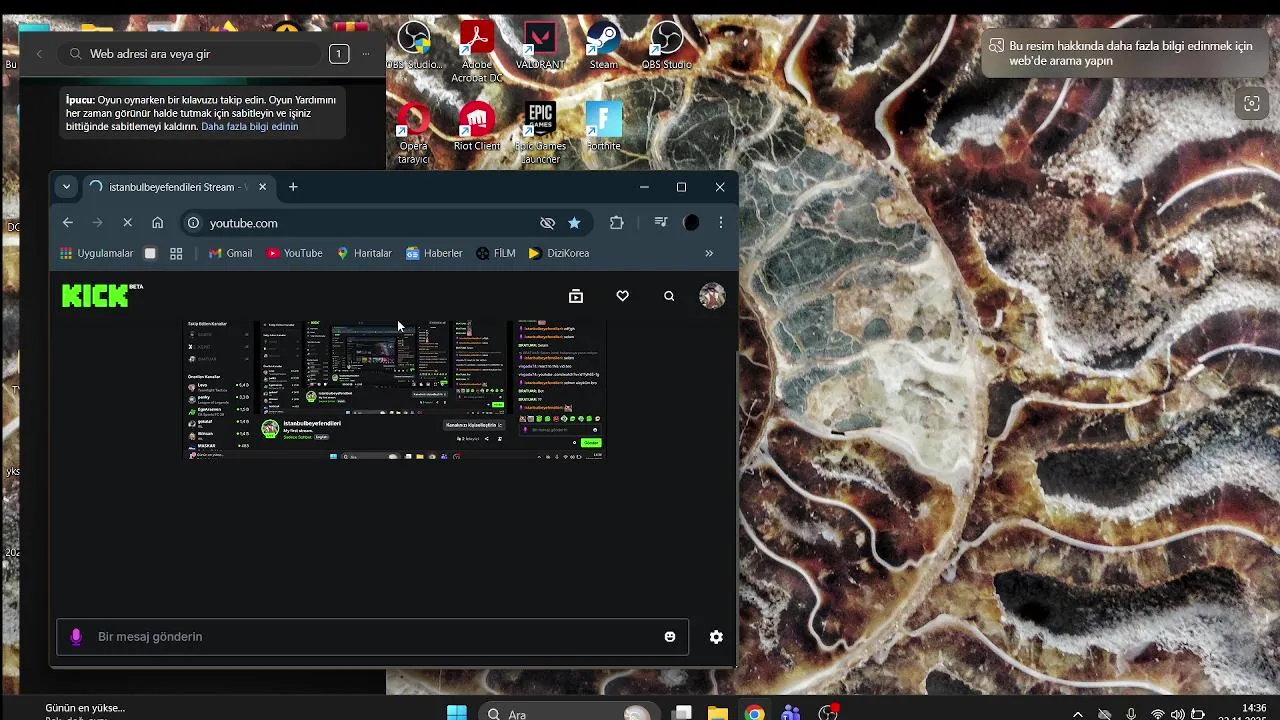The image size is (1280, 720).
Task: Expand hidden bookmarks chevron
Action: tap(709, 254)
